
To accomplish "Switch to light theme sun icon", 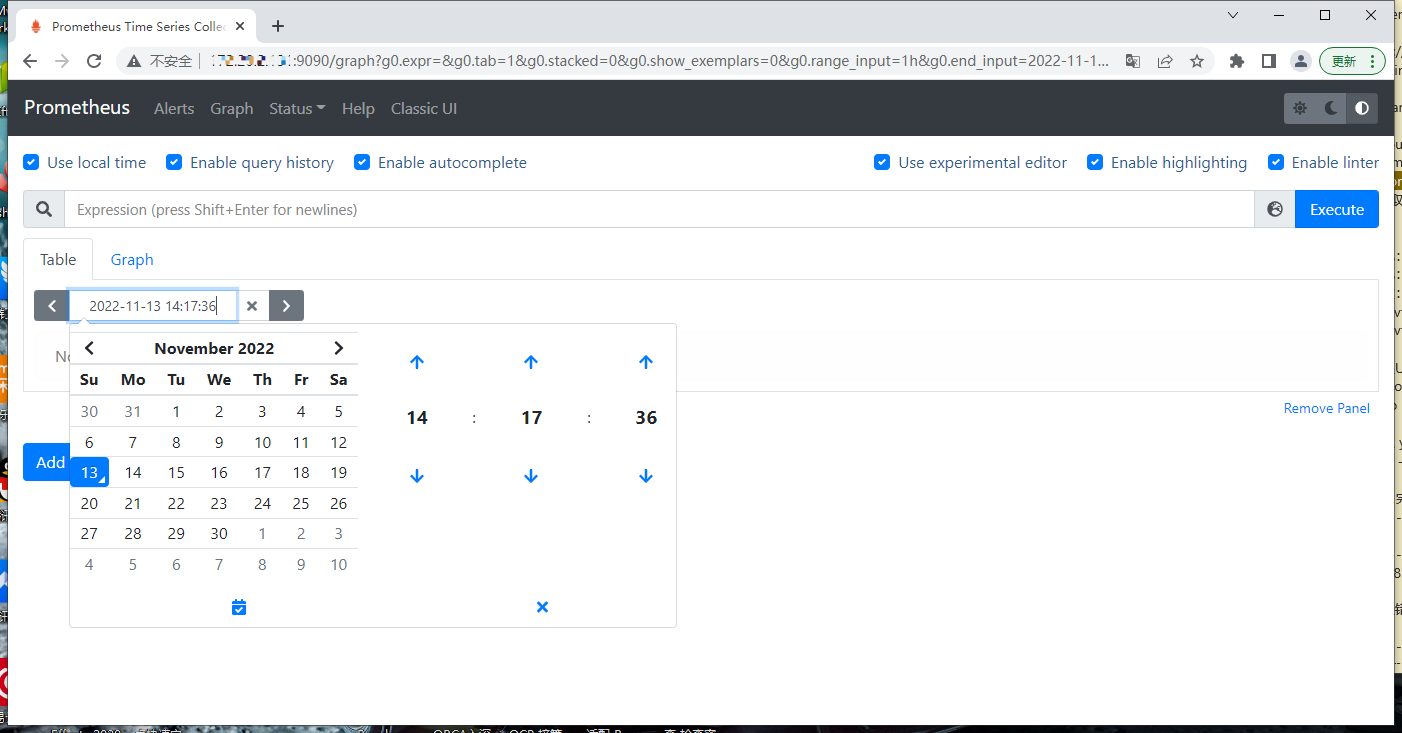I will coord(1300,108).
